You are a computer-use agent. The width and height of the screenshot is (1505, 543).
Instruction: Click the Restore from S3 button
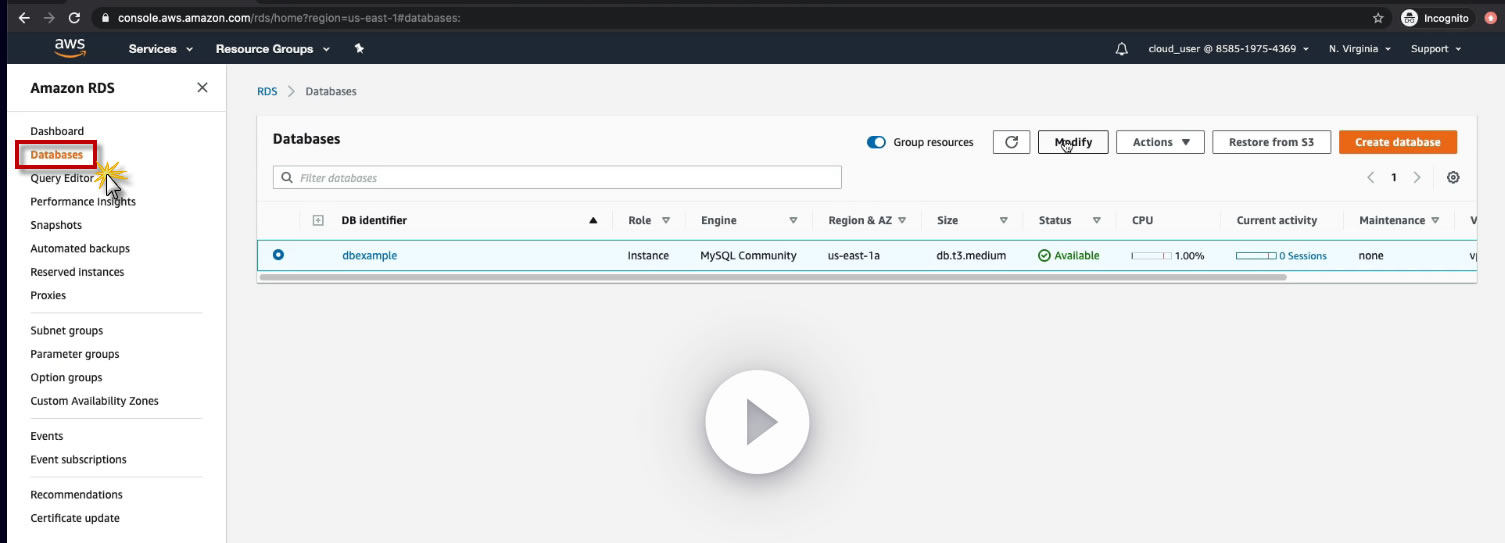click(x=1271, y=142)
